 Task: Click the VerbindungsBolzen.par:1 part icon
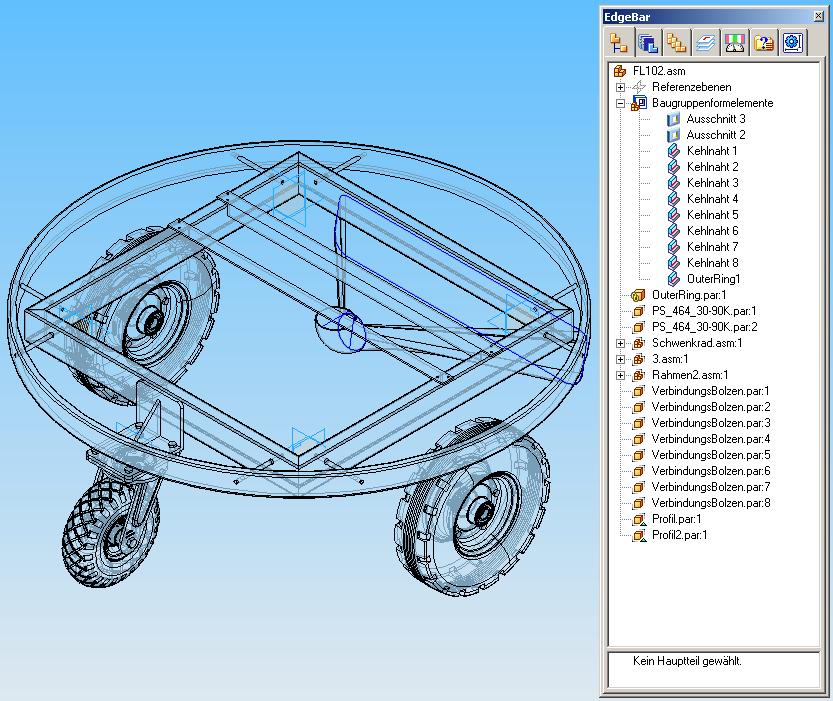(x=639, y=391)
